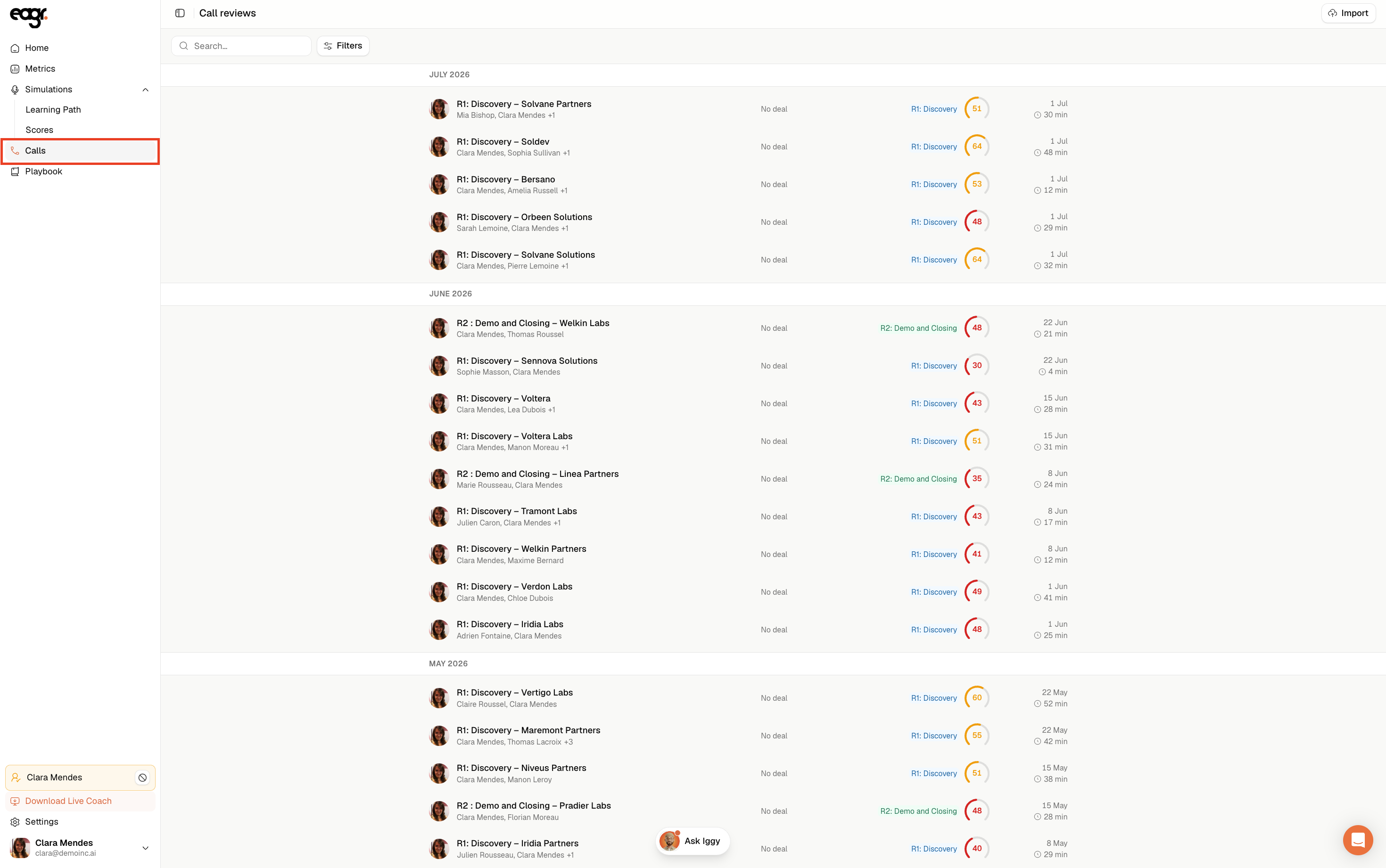1386x868 pixels.
Task: Click the Playbook book icon
Action: tap(15, 171)
